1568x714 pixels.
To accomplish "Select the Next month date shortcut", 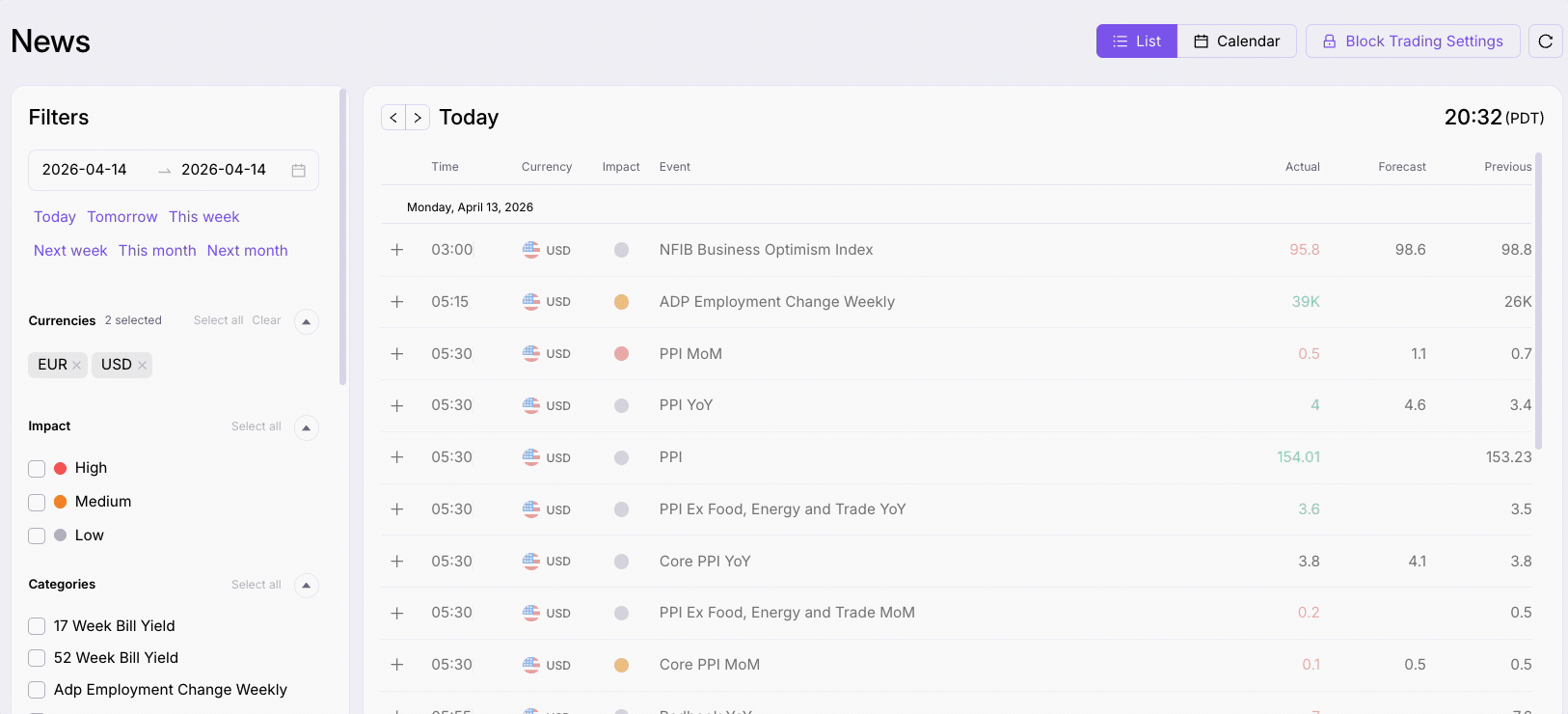I will click(248, 251).
